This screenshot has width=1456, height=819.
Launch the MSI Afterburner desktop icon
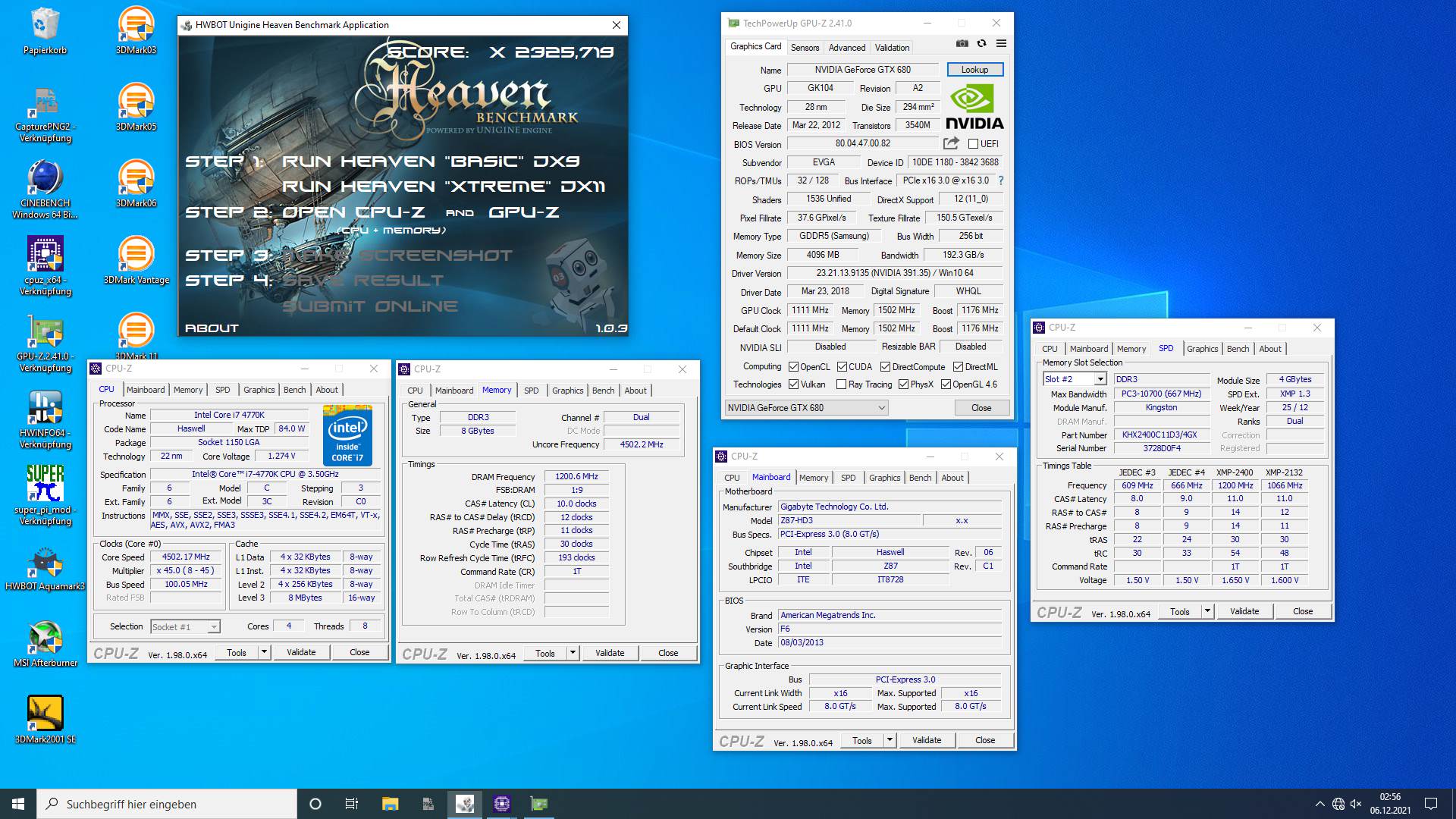coord(45,644)
